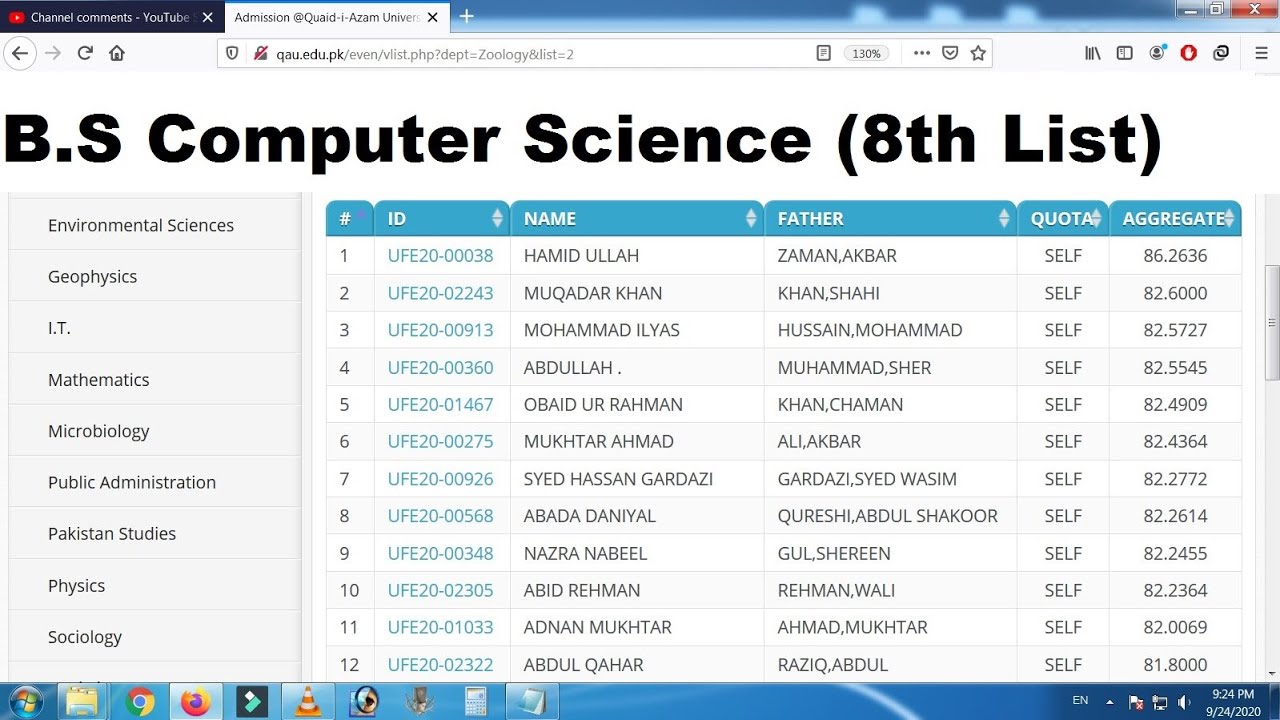The width and height of the screenshot is (1280, 720).
Task: Open Firefox account icon
Action: click(1157, 54)
